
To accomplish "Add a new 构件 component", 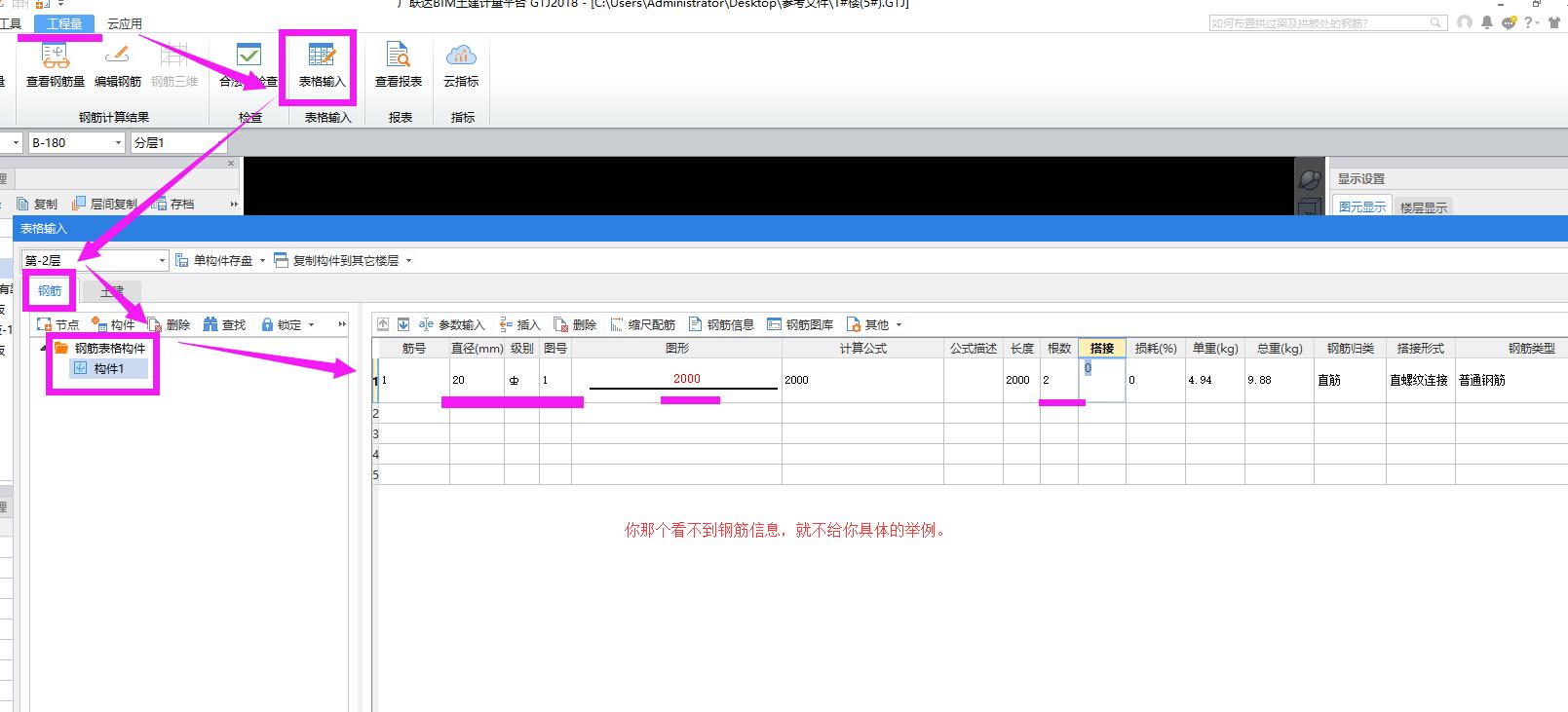I will (112, 324).
